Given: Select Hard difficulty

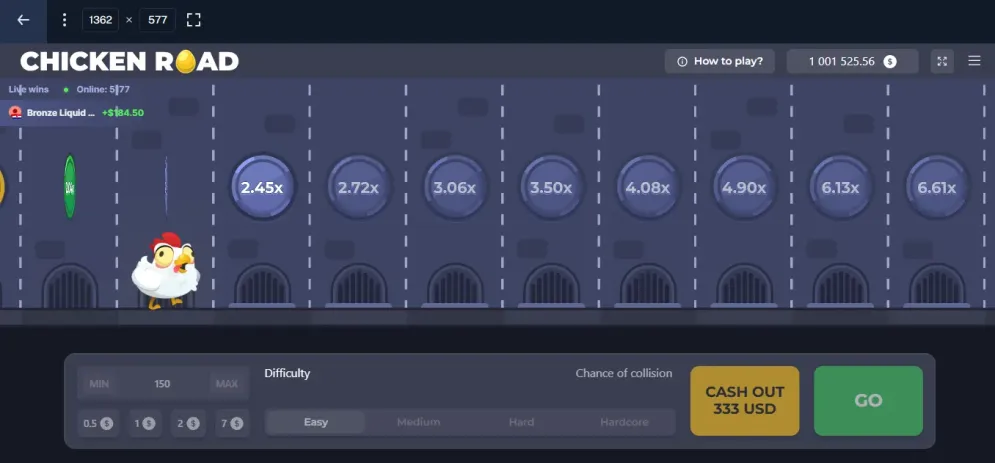Looking at the screenshot, I should (x=521, y=422).
